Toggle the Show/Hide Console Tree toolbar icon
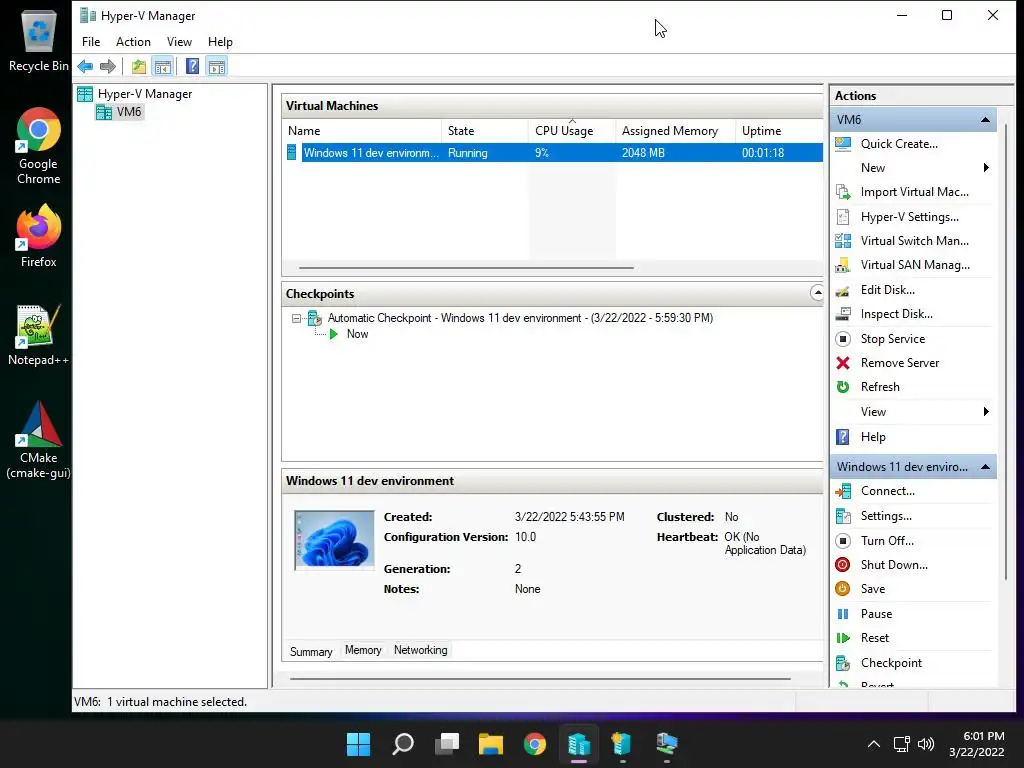1024x768 pixels. pos(163,66)
